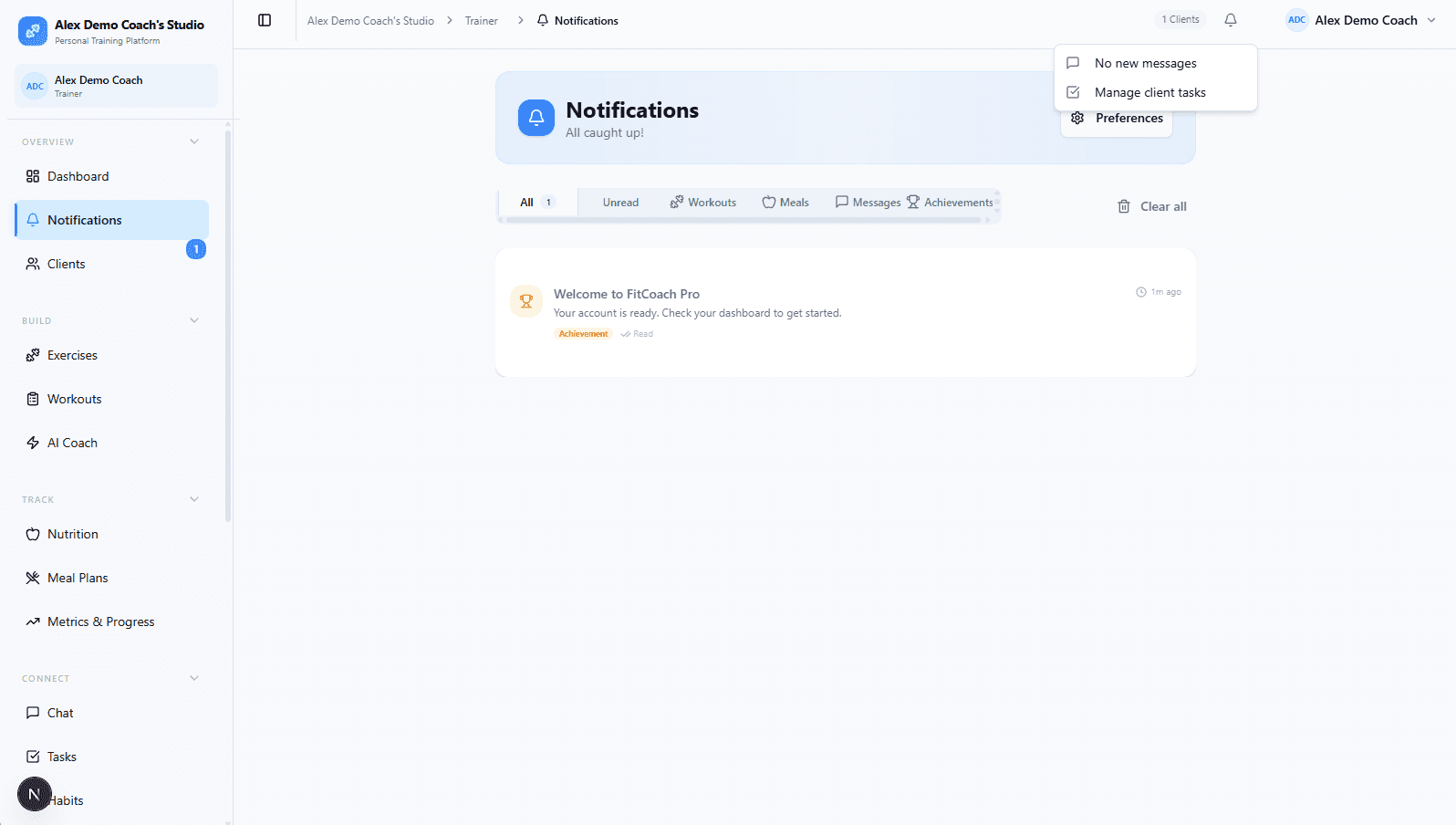Select No new messages menu entry
The width and height of the screenshot is (1456, 825).
pyautogui.click(x=1156, y=63)
